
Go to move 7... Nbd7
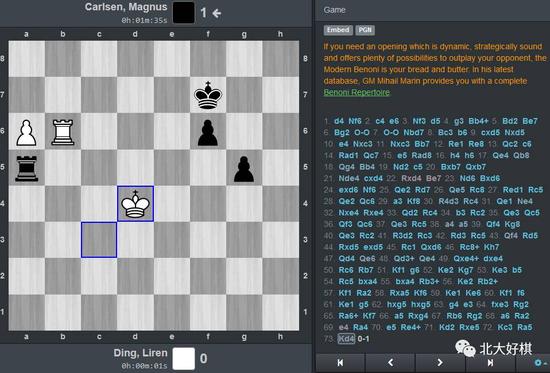click(x=415, y=133)
